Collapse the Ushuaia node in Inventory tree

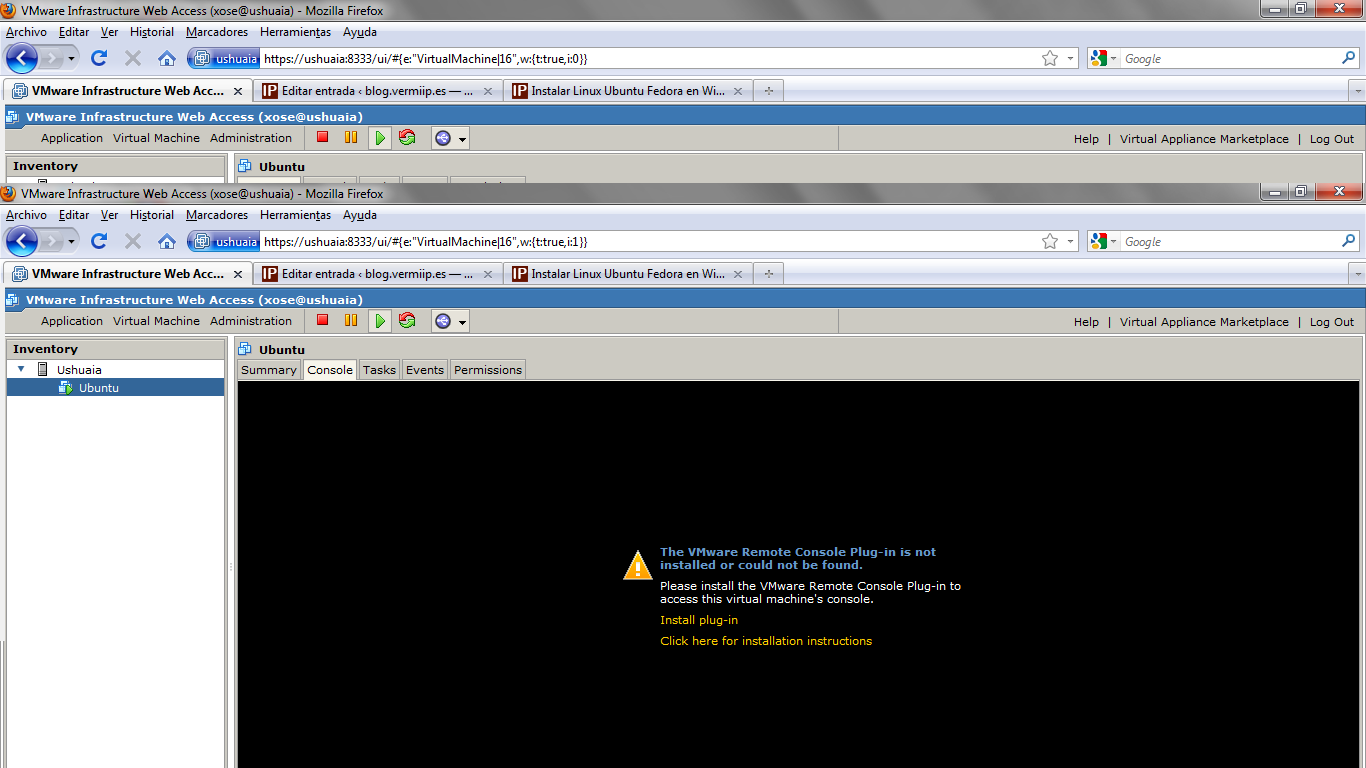(x=21, y=369)
